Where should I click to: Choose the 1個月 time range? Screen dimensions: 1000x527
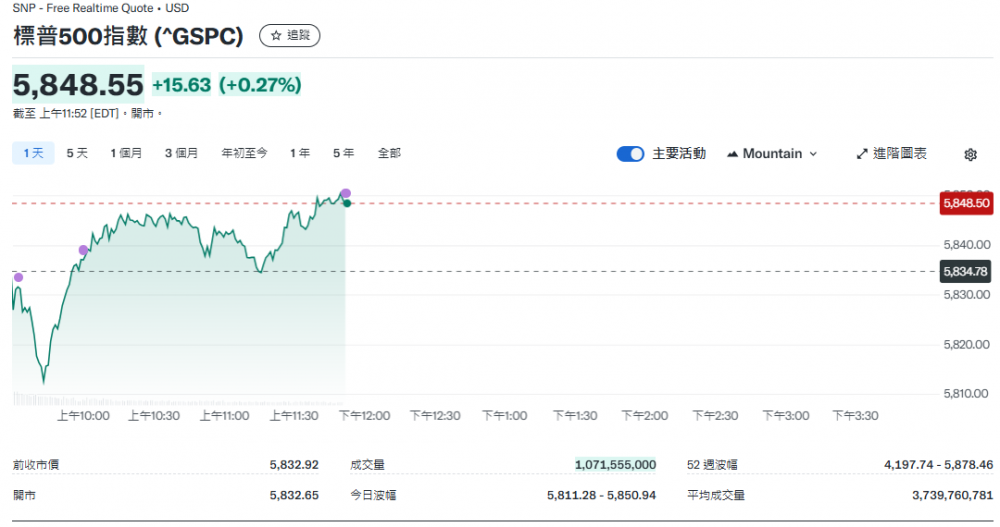coord(126,153)
